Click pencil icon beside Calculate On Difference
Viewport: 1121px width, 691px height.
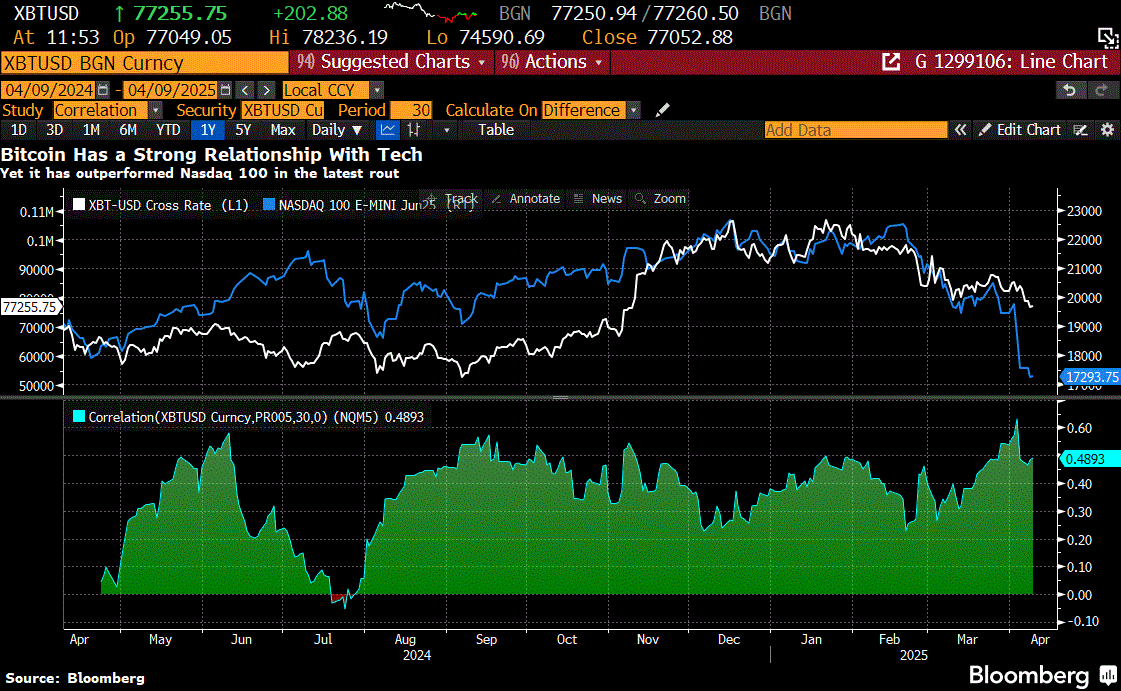(663, 110)
